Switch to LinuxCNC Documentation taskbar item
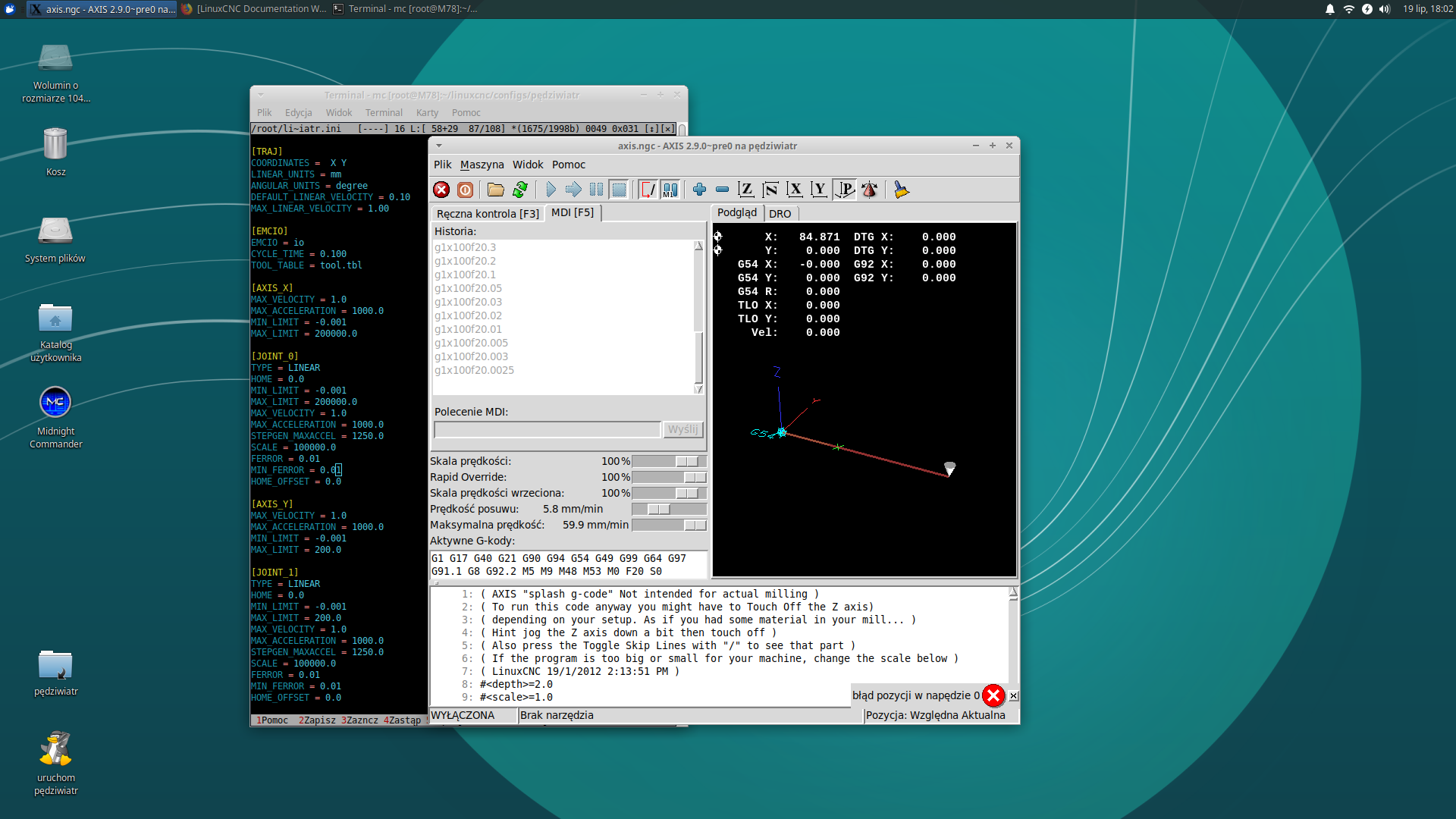Image resolution: width=1456 pixels, height=819 pixels. (253, 9)
